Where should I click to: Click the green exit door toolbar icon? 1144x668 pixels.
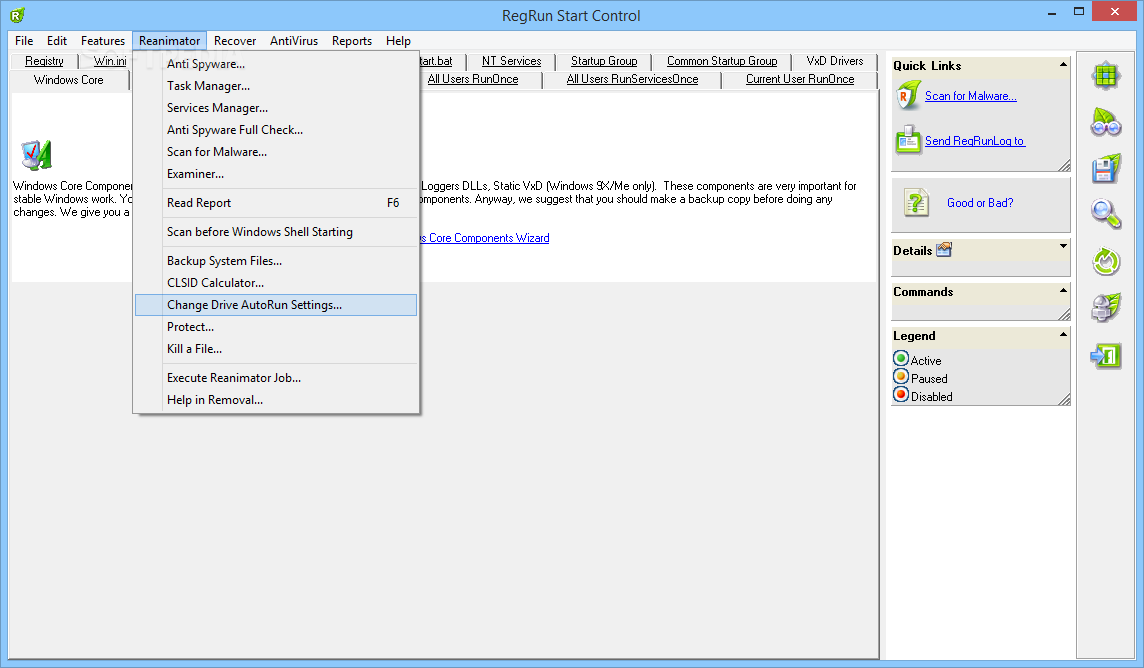1105,355
